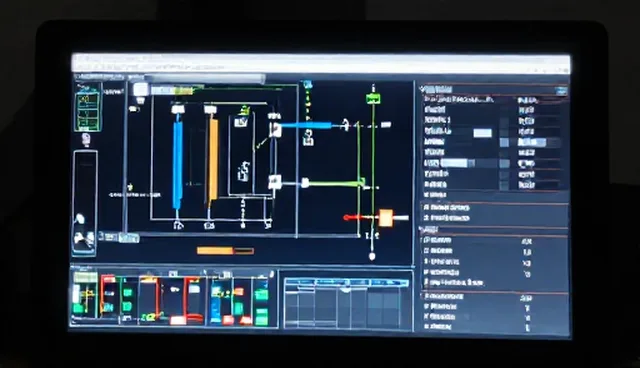Click the white circle ending the vertical line

372,256
